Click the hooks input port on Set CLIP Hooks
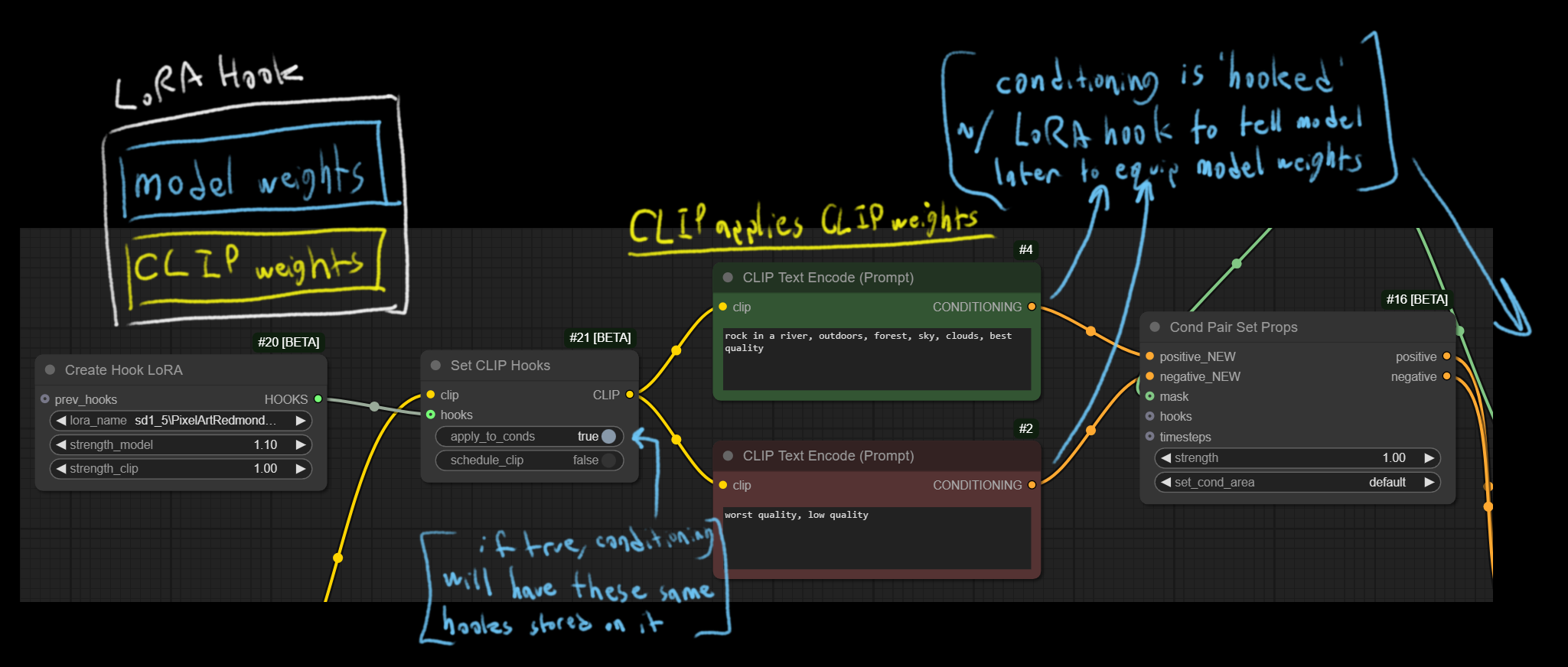 pos(431,415)
